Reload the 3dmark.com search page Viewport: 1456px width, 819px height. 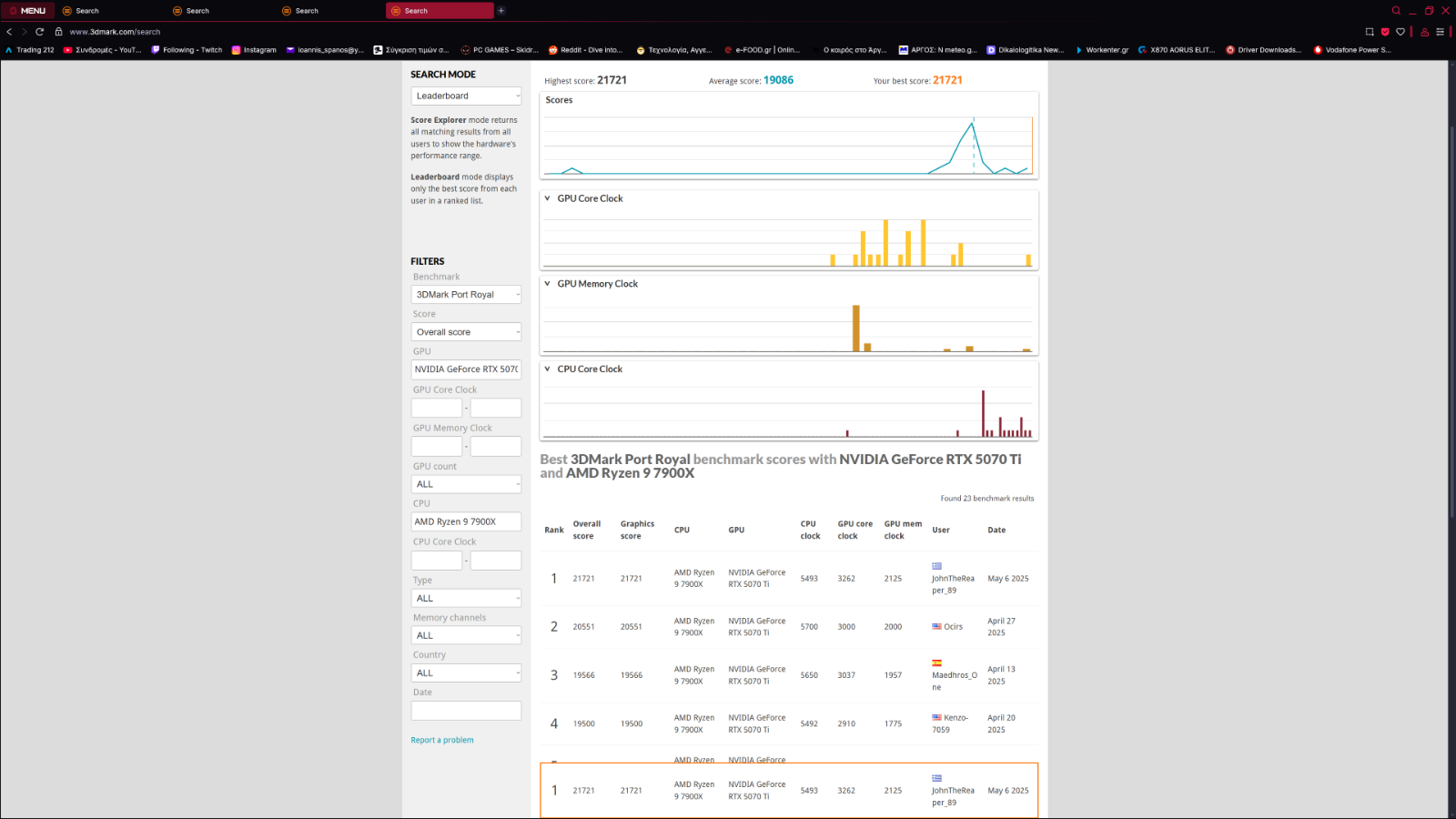(x=40, y=32)
